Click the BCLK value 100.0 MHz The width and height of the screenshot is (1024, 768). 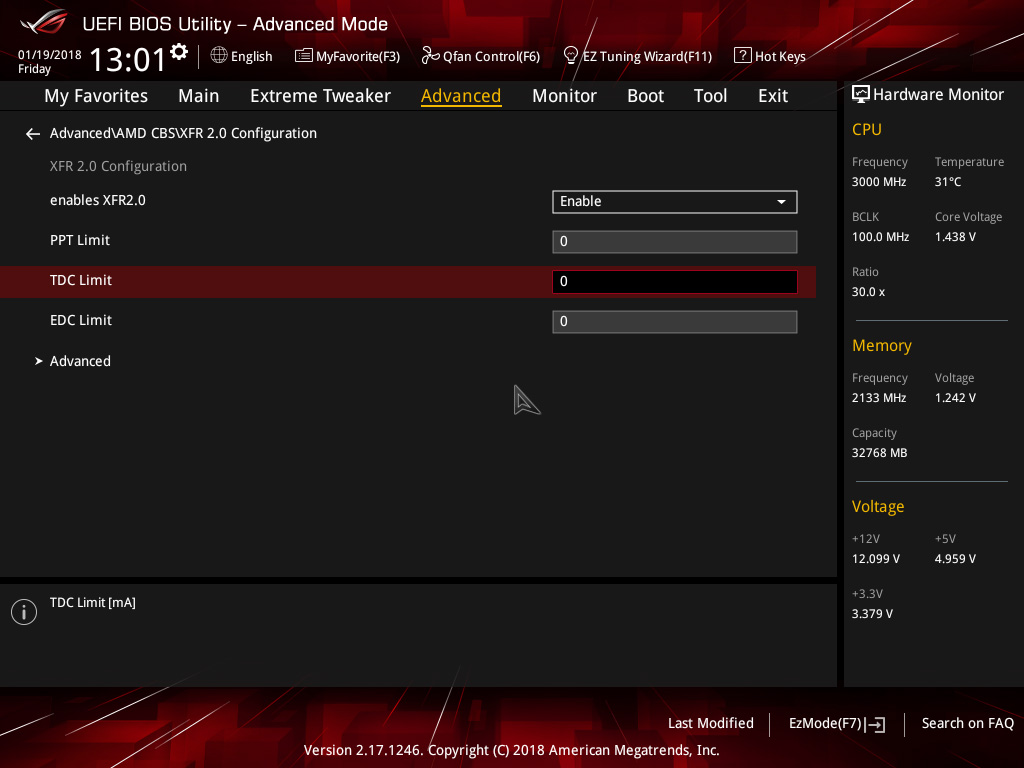pyautogui.click(x=880, y=237)
